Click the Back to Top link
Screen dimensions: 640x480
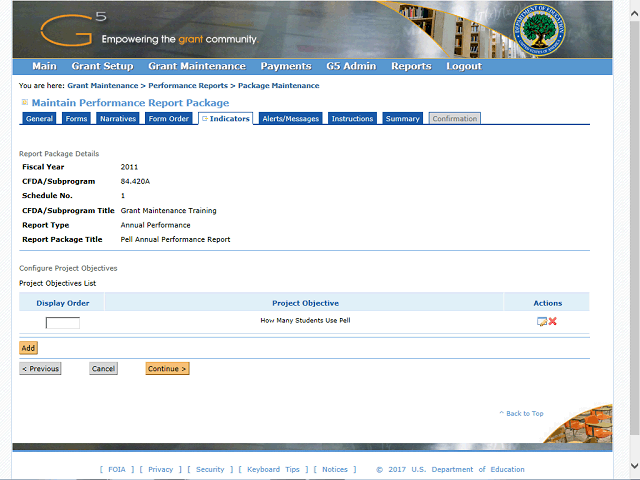[x=521, y=413]
